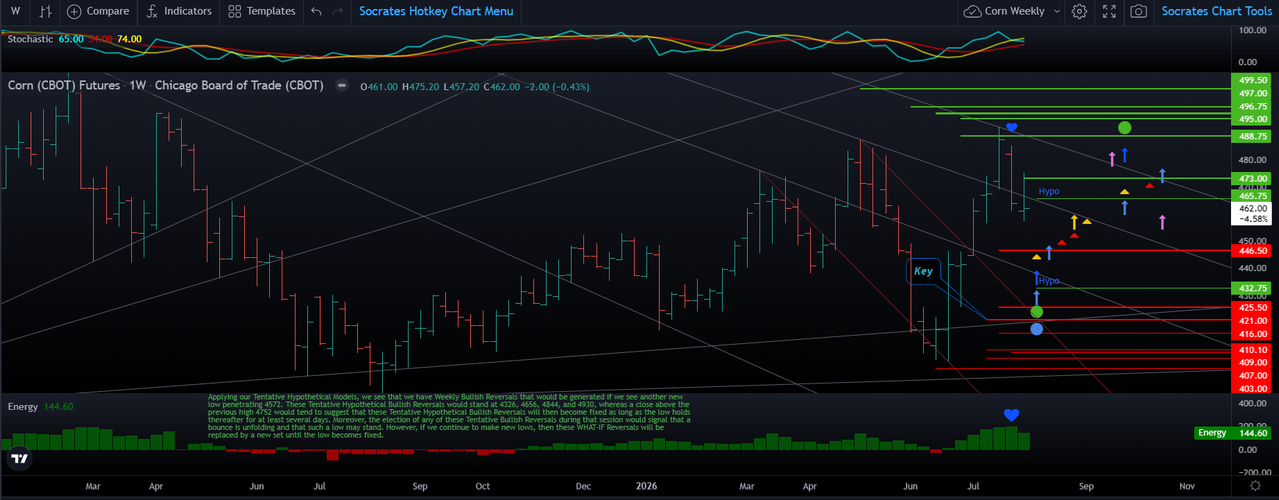Screen dimensions: 1279x500
Task: Click the blue heart marker above the July candle
Action: [1011, 128]
